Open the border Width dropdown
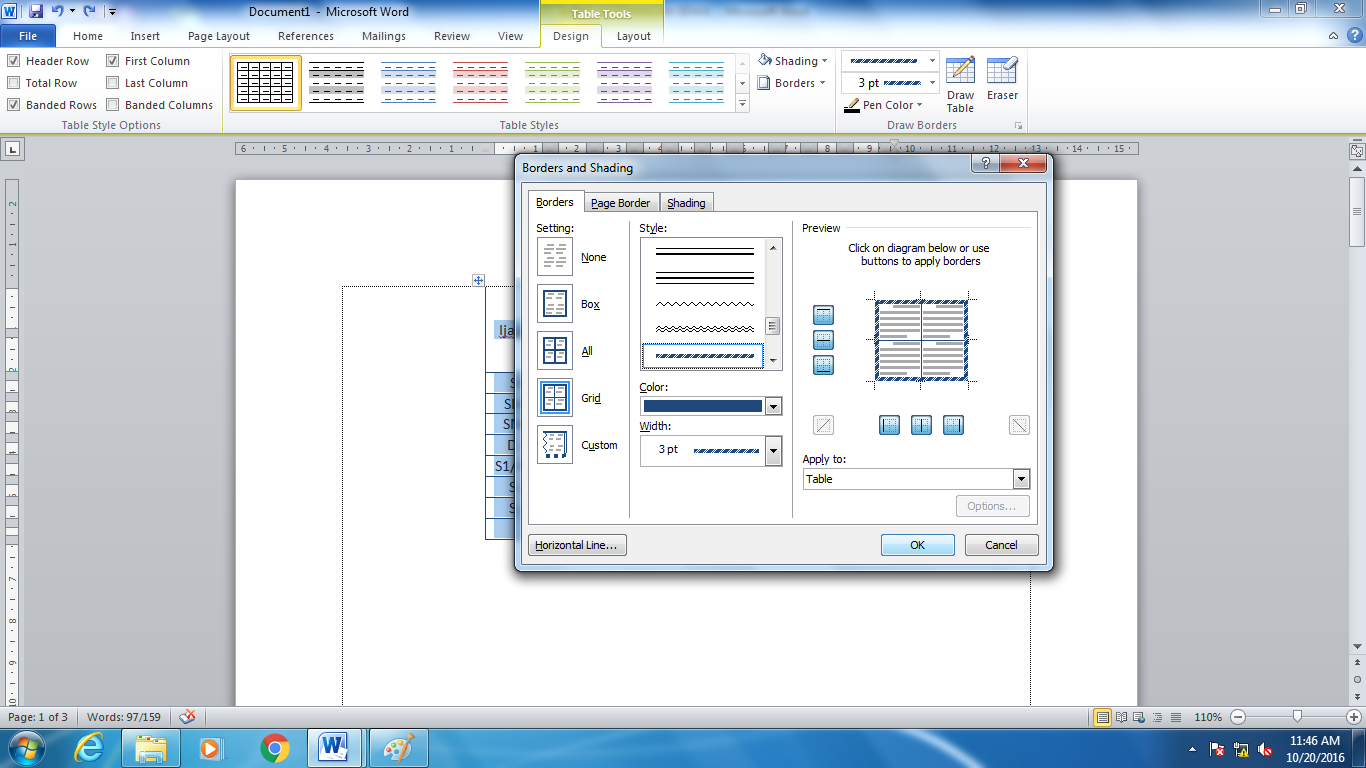This screenshot has width=1366, height=768. 773,450
